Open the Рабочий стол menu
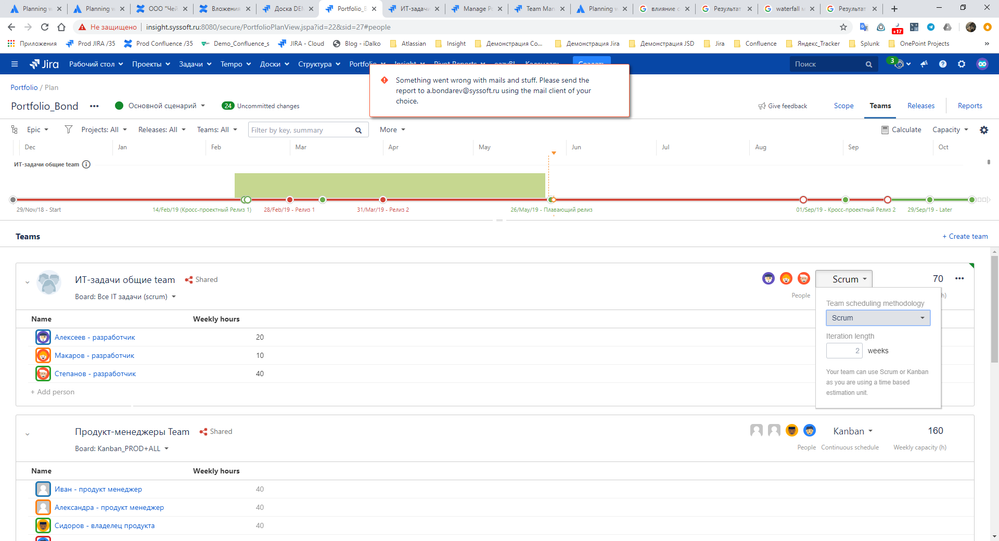Screen dimensions: 999x541 [x=96, y=64]
